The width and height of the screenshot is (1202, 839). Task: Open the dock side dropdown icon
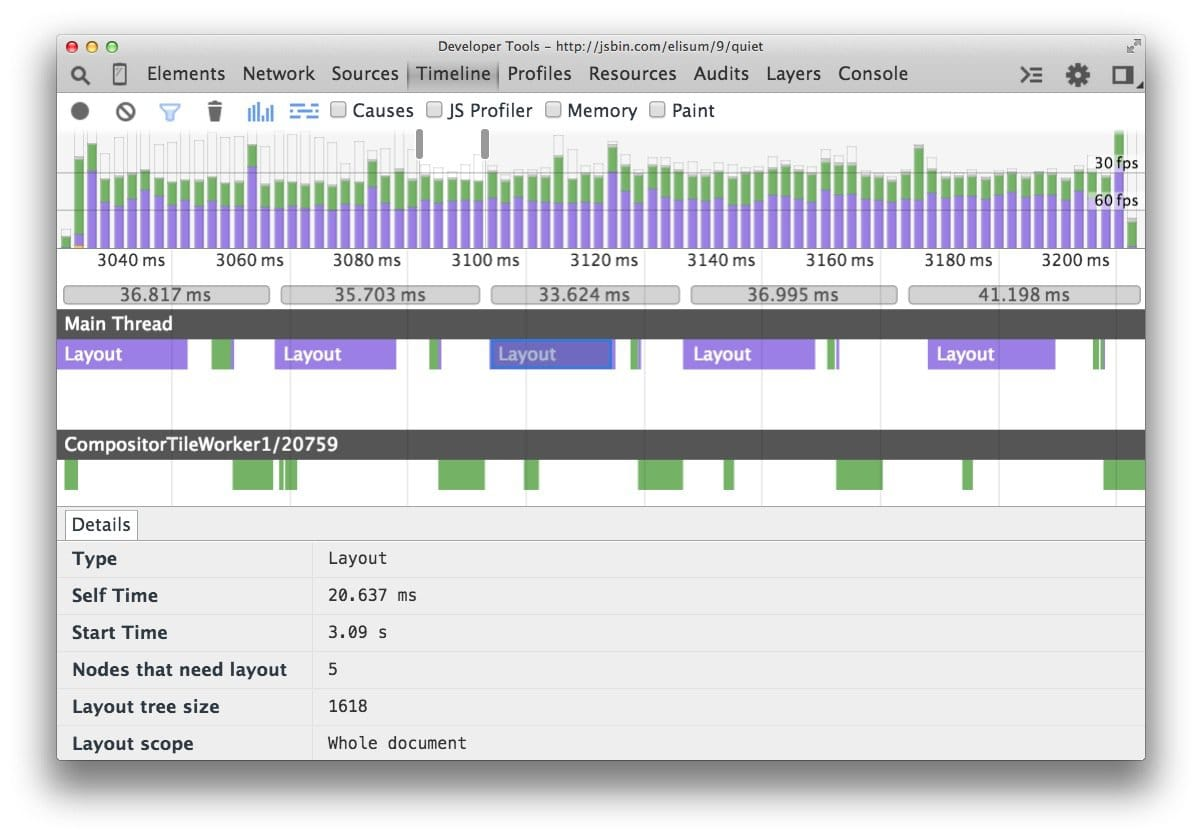(1124, 75)
